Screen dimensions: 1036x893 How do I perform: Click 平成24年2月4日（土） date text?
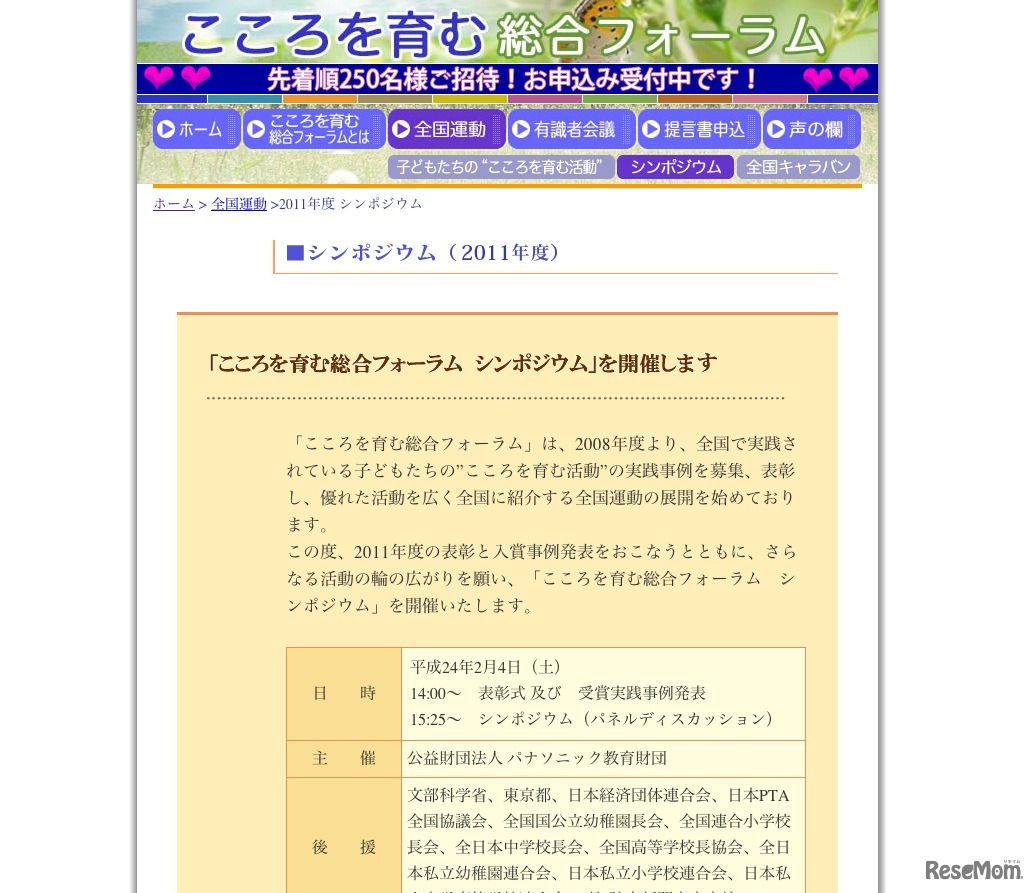[x=486, y=667]
